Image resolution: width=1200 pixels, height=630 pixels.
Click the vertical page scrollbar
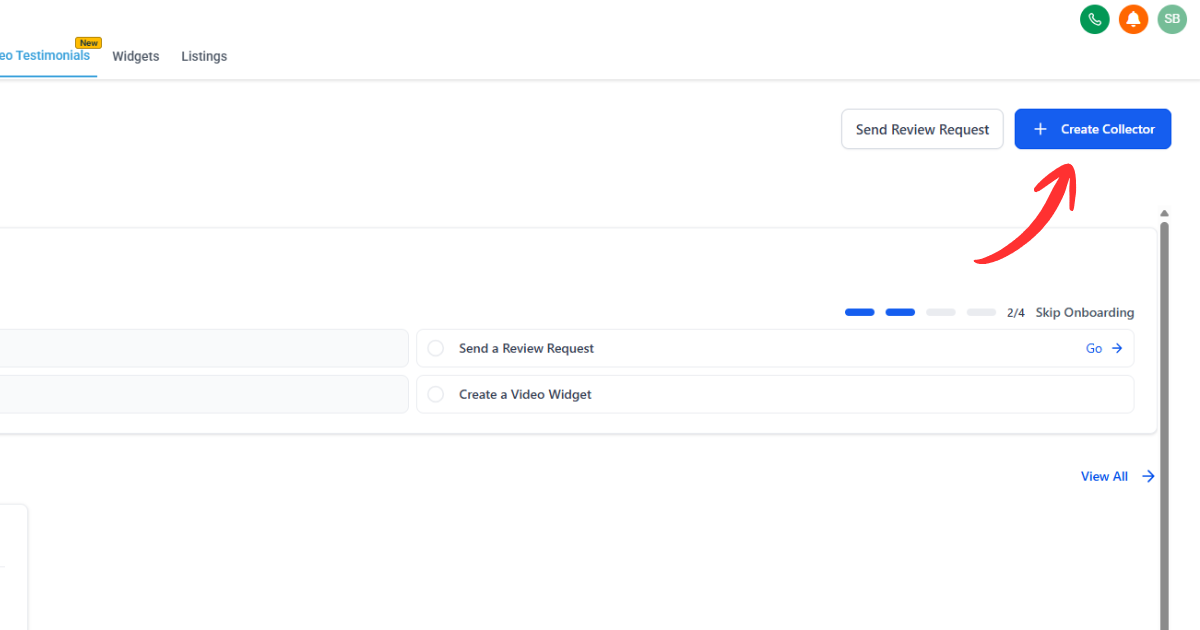coord(1164,425)
